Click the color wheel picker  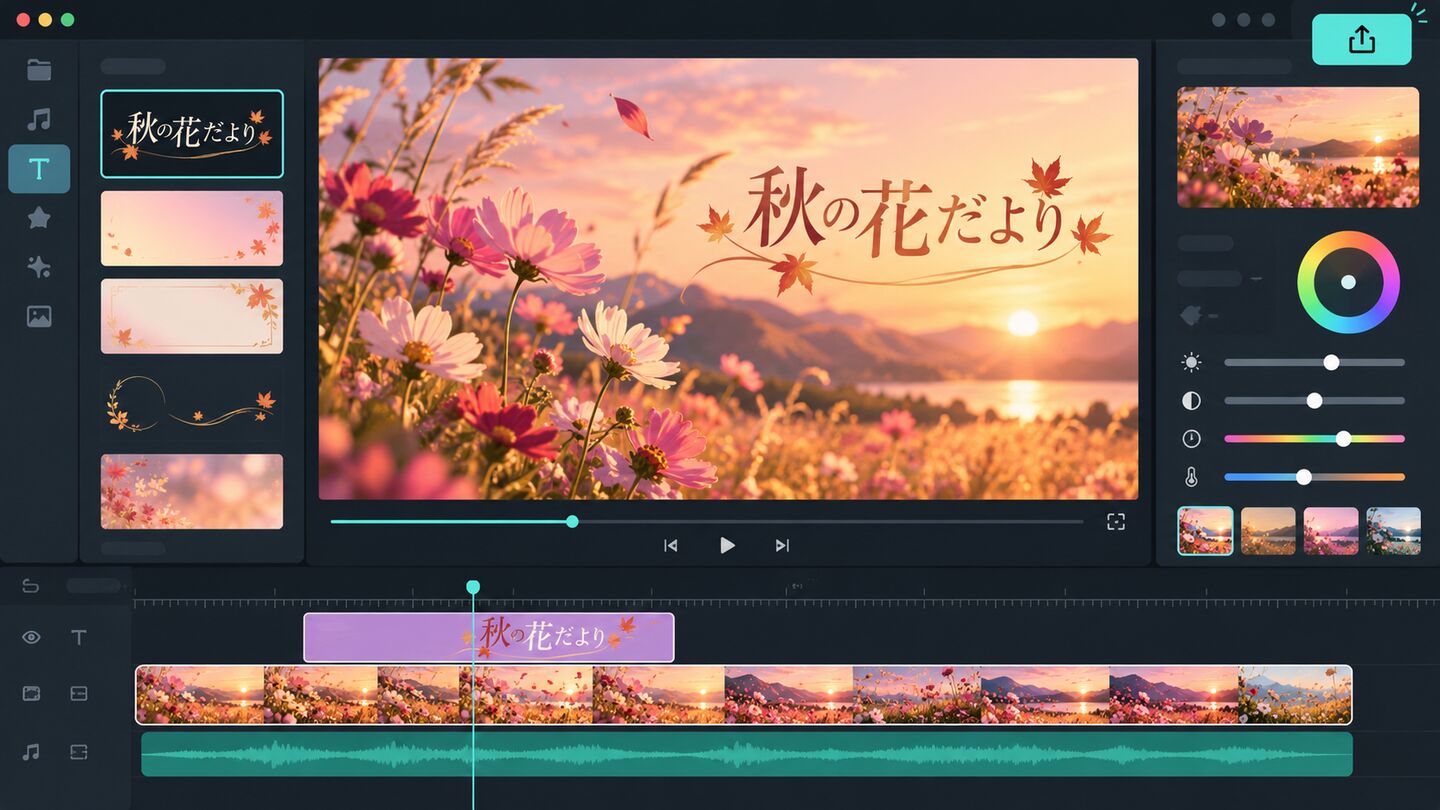(1348, 282)
